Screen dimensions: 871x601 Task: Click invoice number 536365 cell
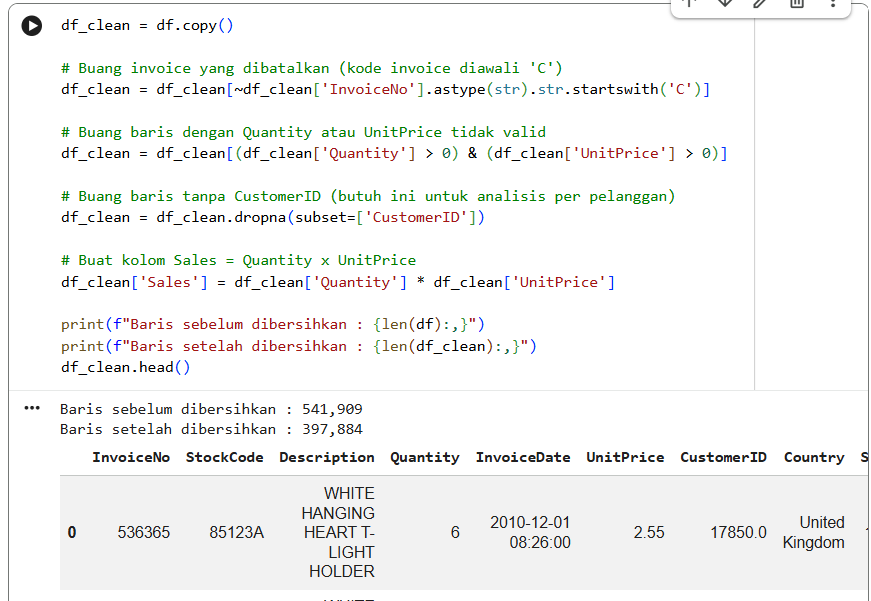(x=144, y=533)
